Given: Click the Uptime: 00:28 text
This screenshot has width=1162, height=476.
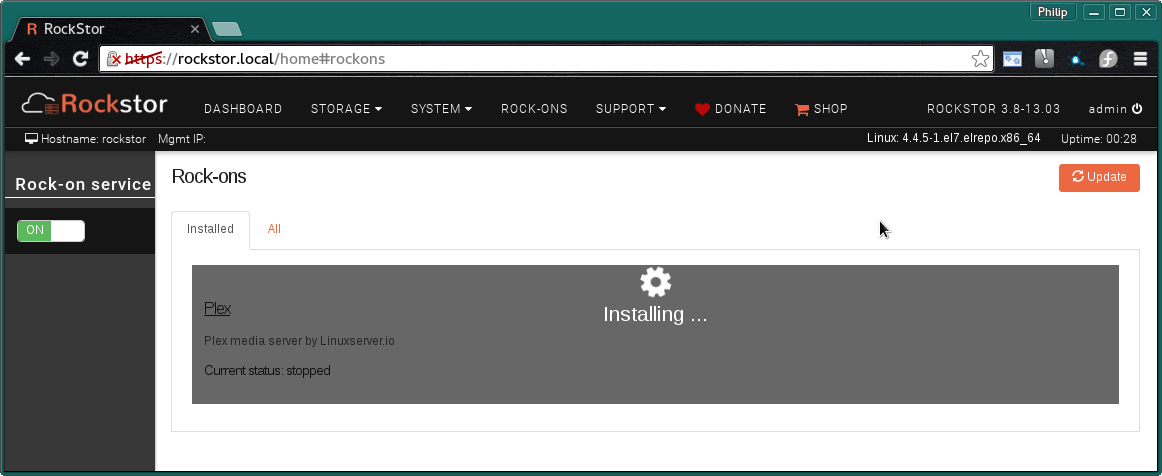Looking at the screenshot, I should [x=1099, y=139].
